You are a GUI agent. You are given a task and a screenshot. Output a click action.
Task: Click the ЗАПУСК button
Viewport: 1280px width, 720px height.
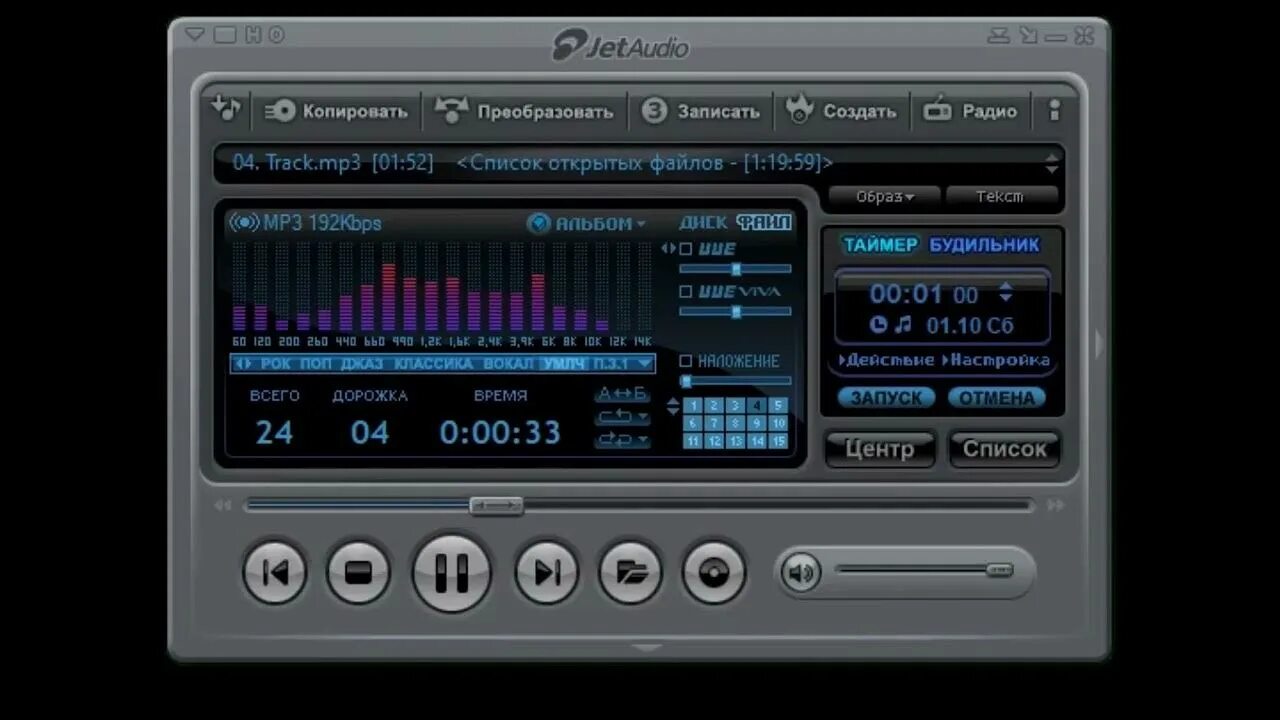pyautogui.click(x=886, y=397)
